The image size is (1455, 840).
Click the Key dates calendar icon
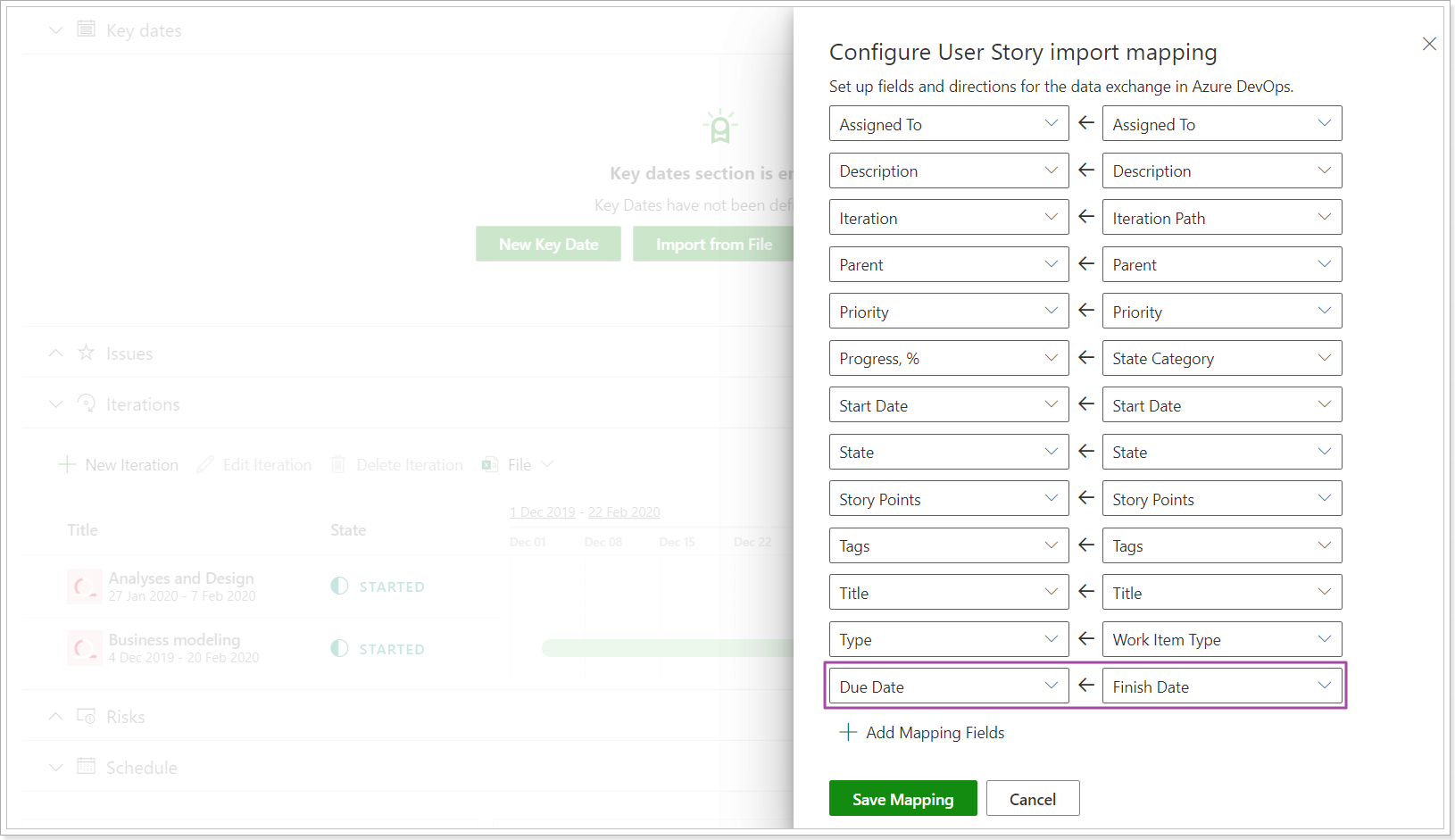point(86,29)
